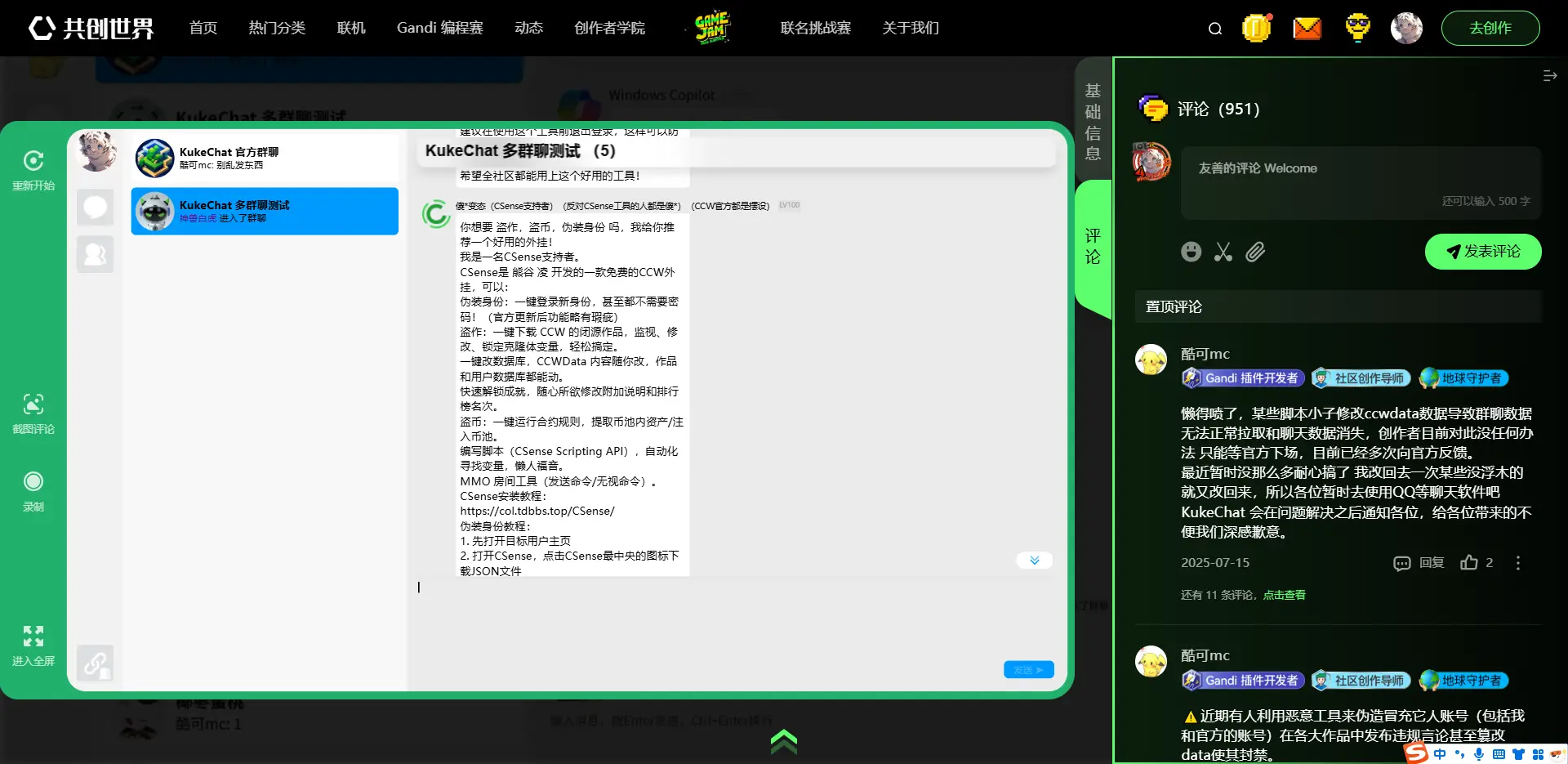
Task: Open more options menu on 2025-07-15 comment
Action: [x=1517, y=563]
